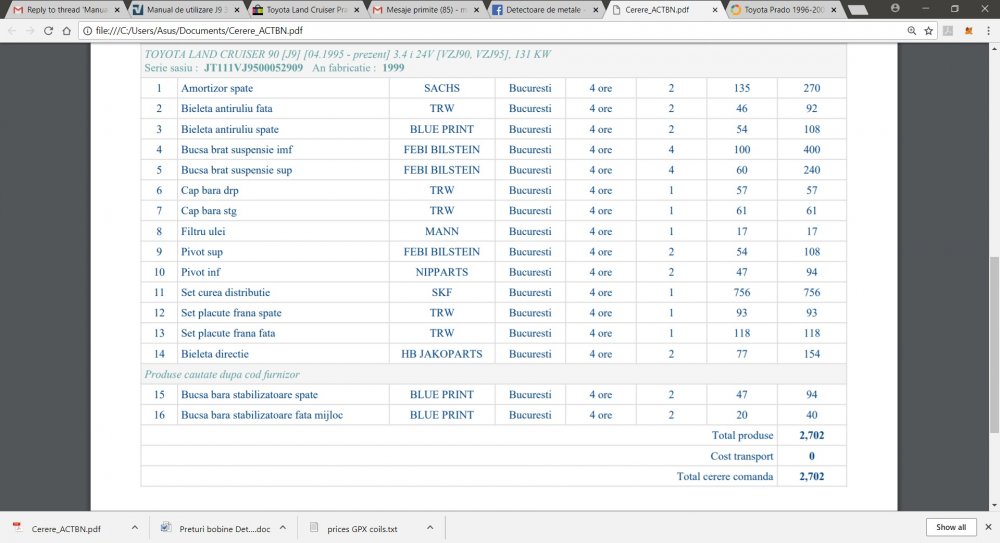This screenshot has height=543, width=1000.
Task: Switch to the 'Manual de utilizare J9' tab
Action: (184, 10)
